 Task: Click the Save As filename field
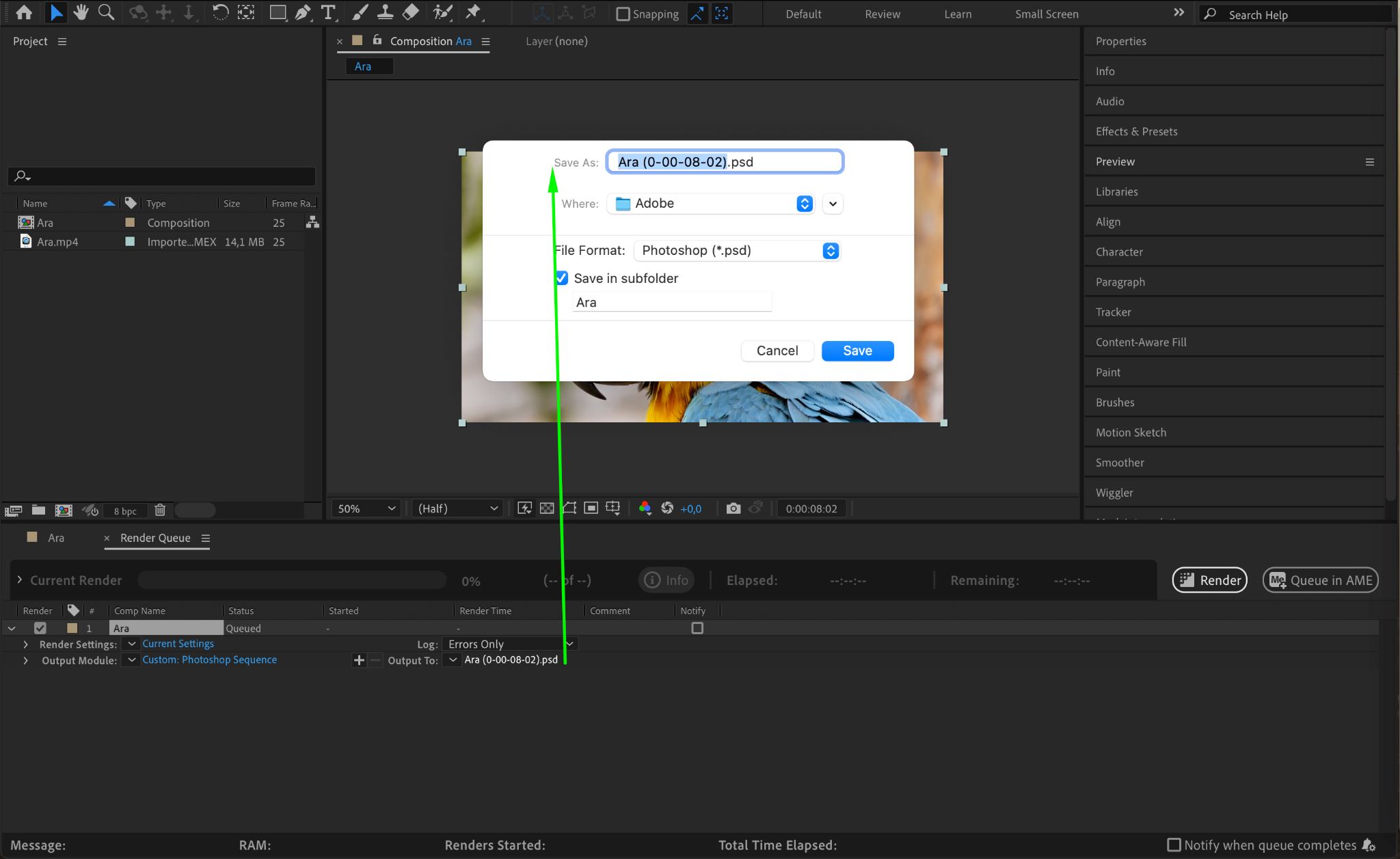[x=725, y=162]
